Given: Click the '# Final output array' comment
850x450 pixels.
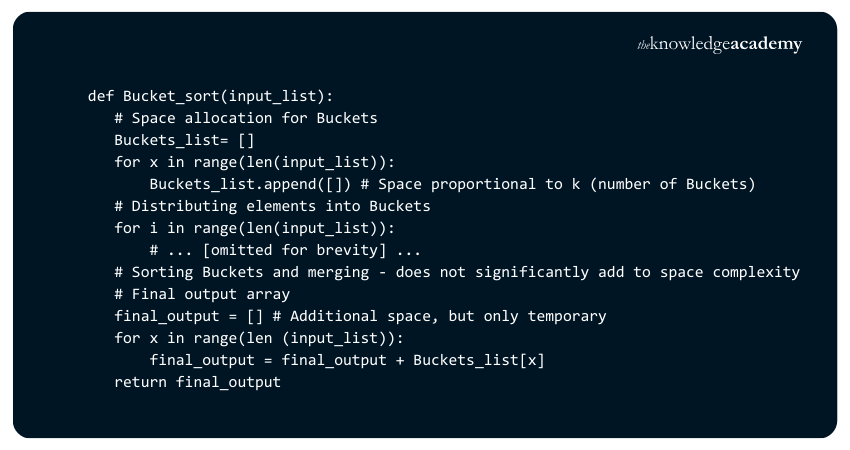Looking at the screenshot, I should [x=202, y=295].
